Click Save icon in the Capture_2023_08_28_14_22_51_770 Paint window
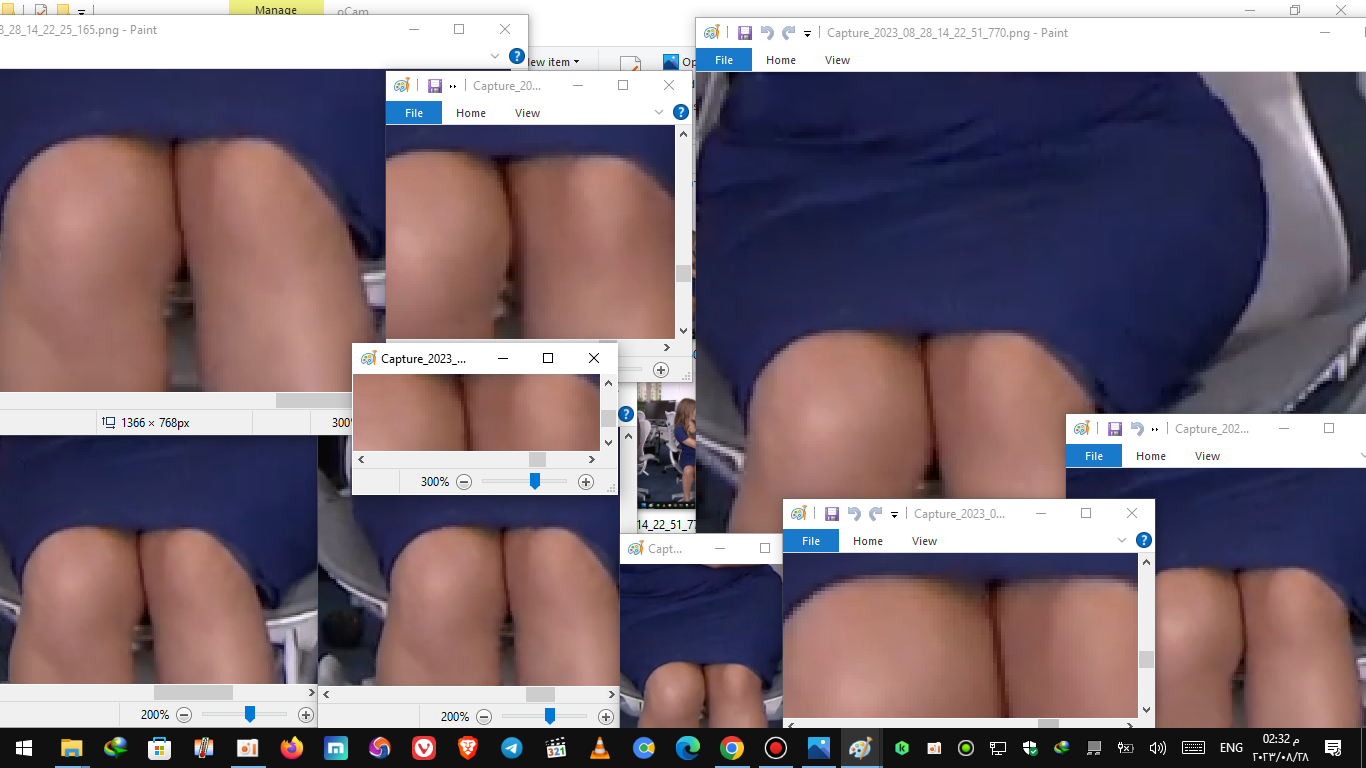 coord(744,33)
